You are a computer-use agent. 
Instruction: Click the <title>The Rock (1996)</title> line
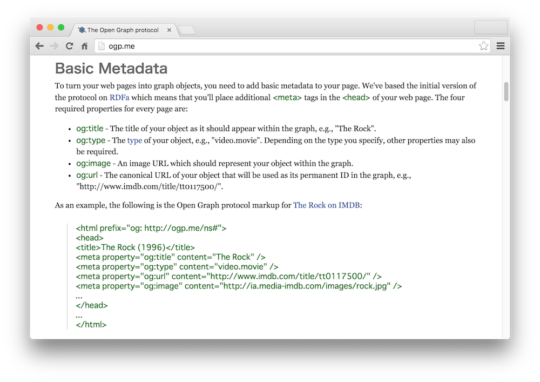pos(135,247)
